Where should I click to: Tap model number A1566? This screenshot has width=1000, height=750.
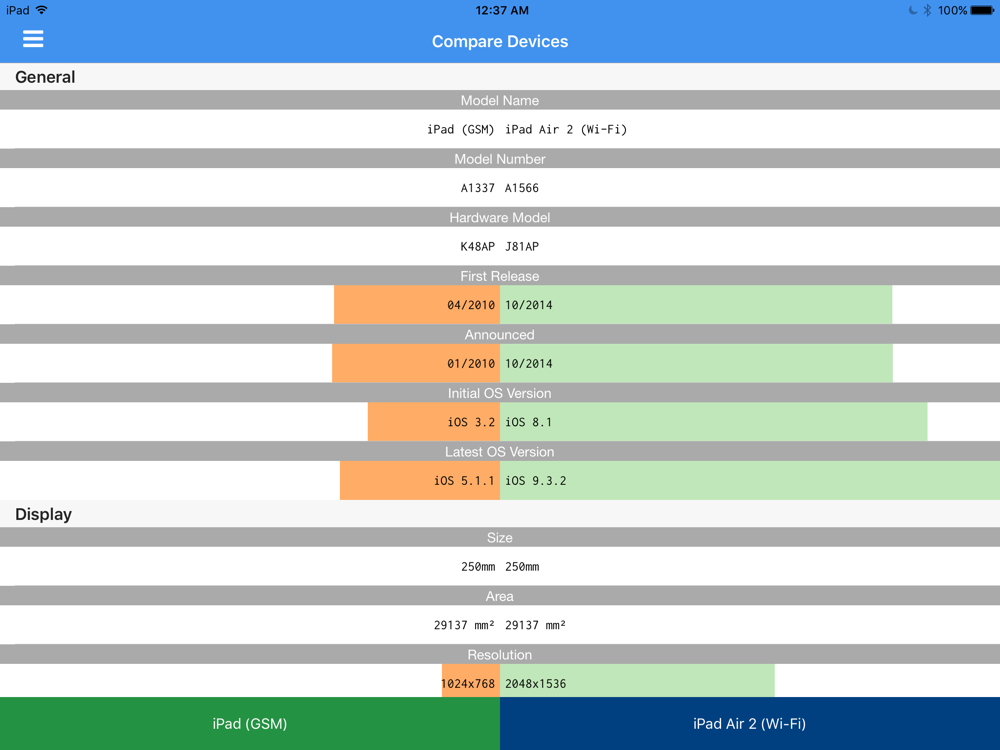click(522, 188)
